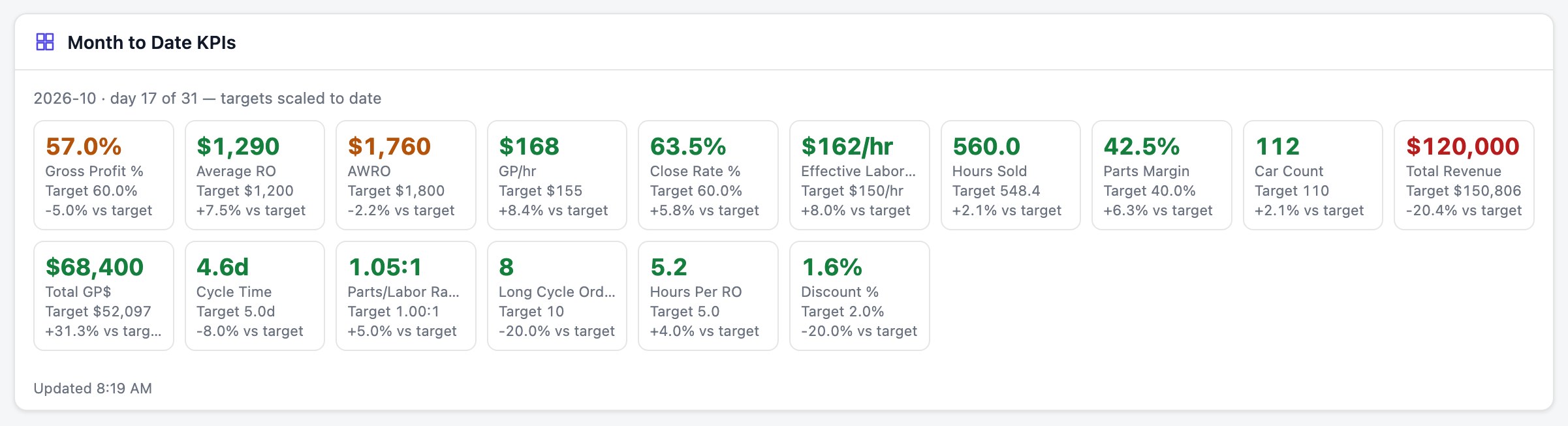Open the Parts Margin KPI card
This screenshot has height=426, width=1568.
click(x=1162, y=175)
